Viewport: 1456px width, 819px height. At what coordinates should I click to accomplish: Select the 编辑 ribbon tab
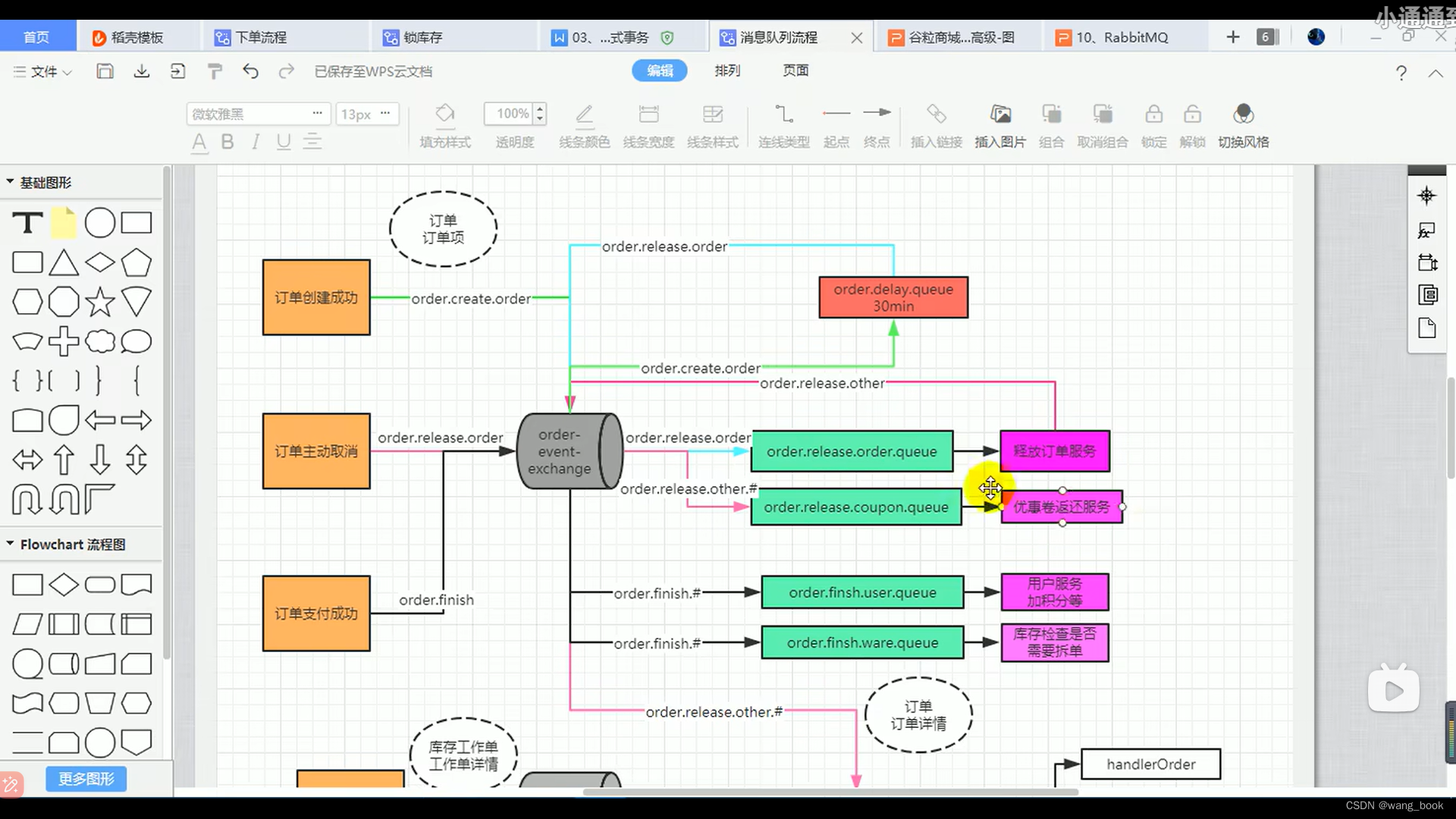660,71
